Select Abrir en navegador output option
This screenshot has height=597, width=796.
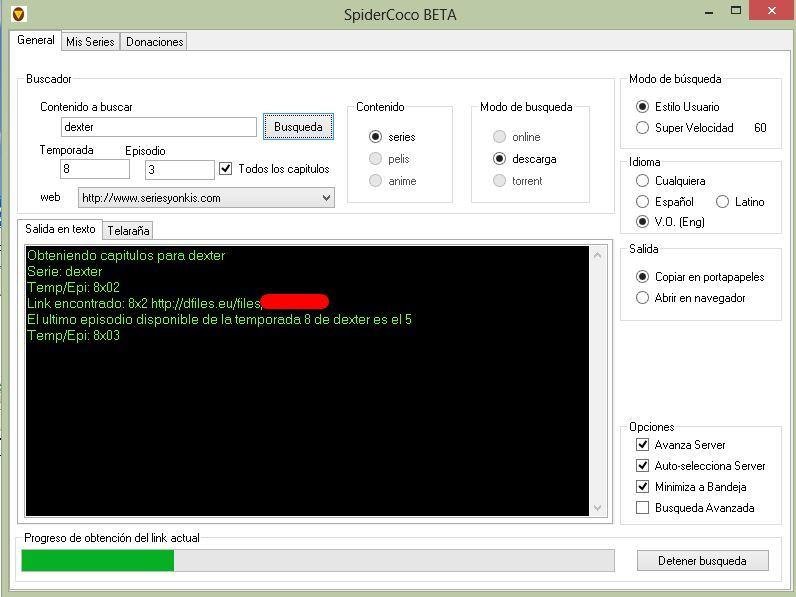642,297
